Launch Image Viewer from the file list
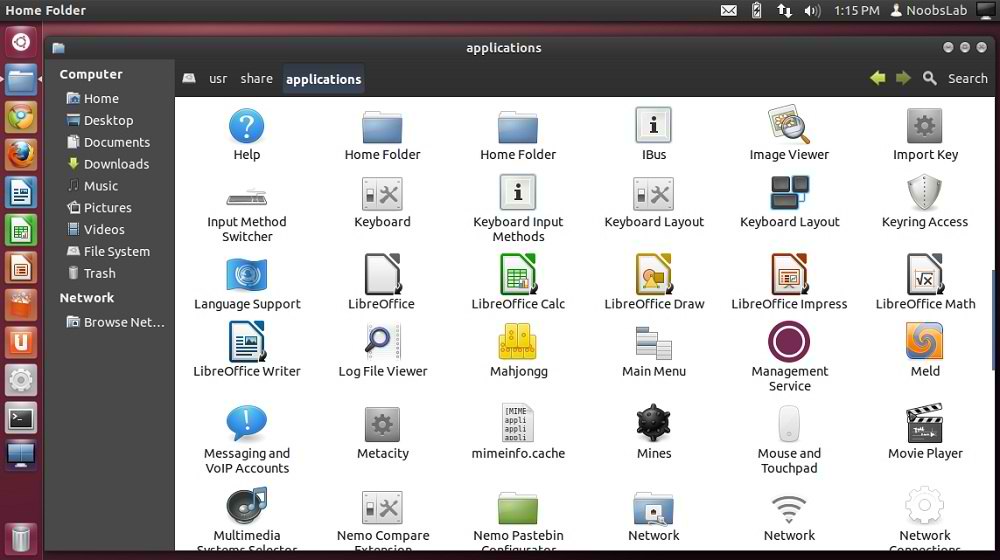1000x560 pixels. point(789,125)
